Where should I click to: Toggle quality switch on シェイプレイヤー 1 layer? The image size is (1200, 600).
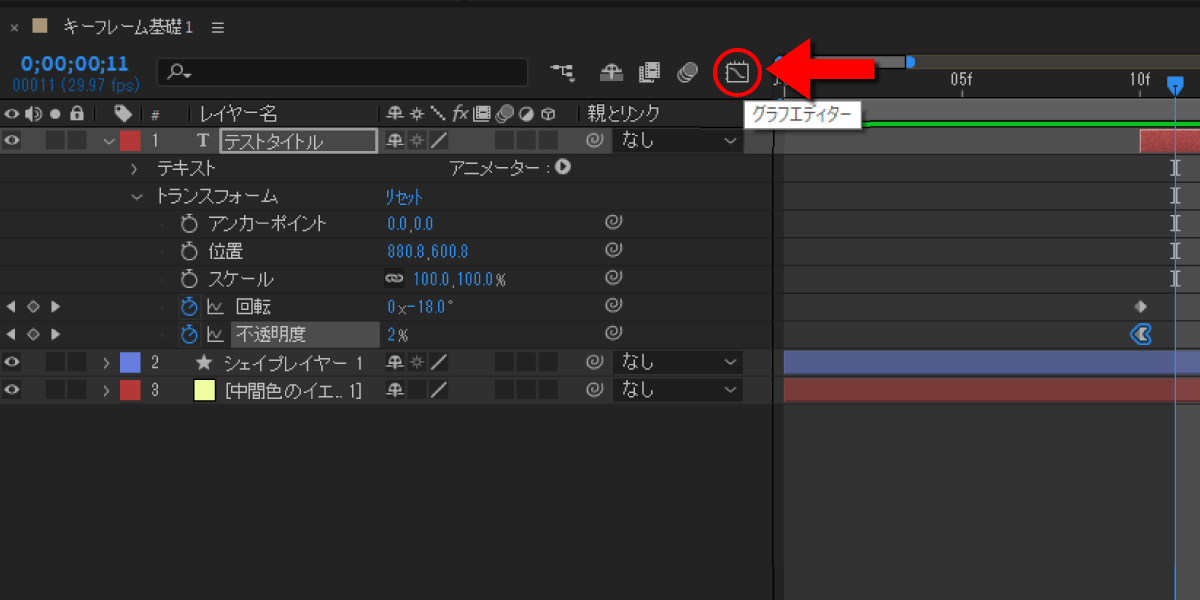(439, 362)
